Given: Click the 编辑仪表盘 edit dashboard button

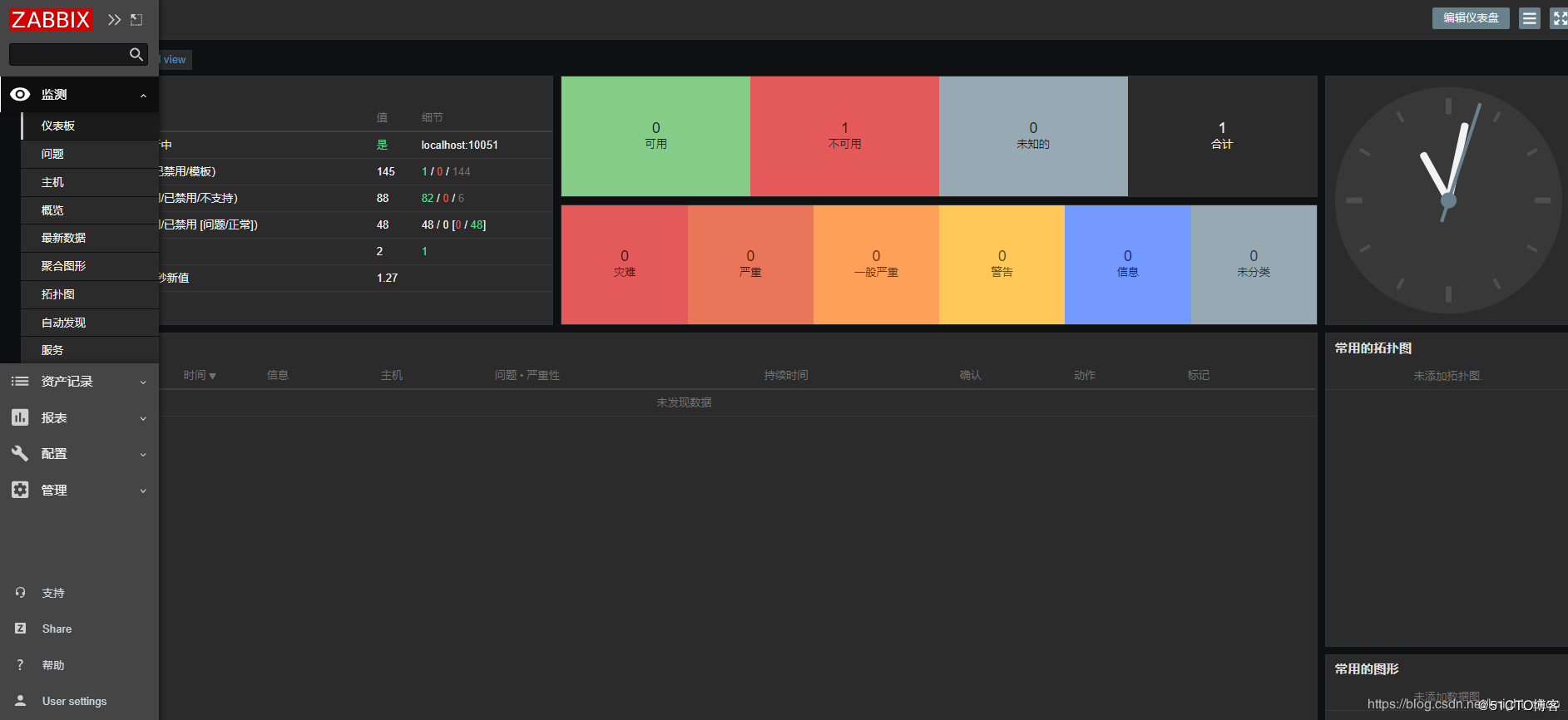Looking at the screenshot, I should (x=1470, y=18).
